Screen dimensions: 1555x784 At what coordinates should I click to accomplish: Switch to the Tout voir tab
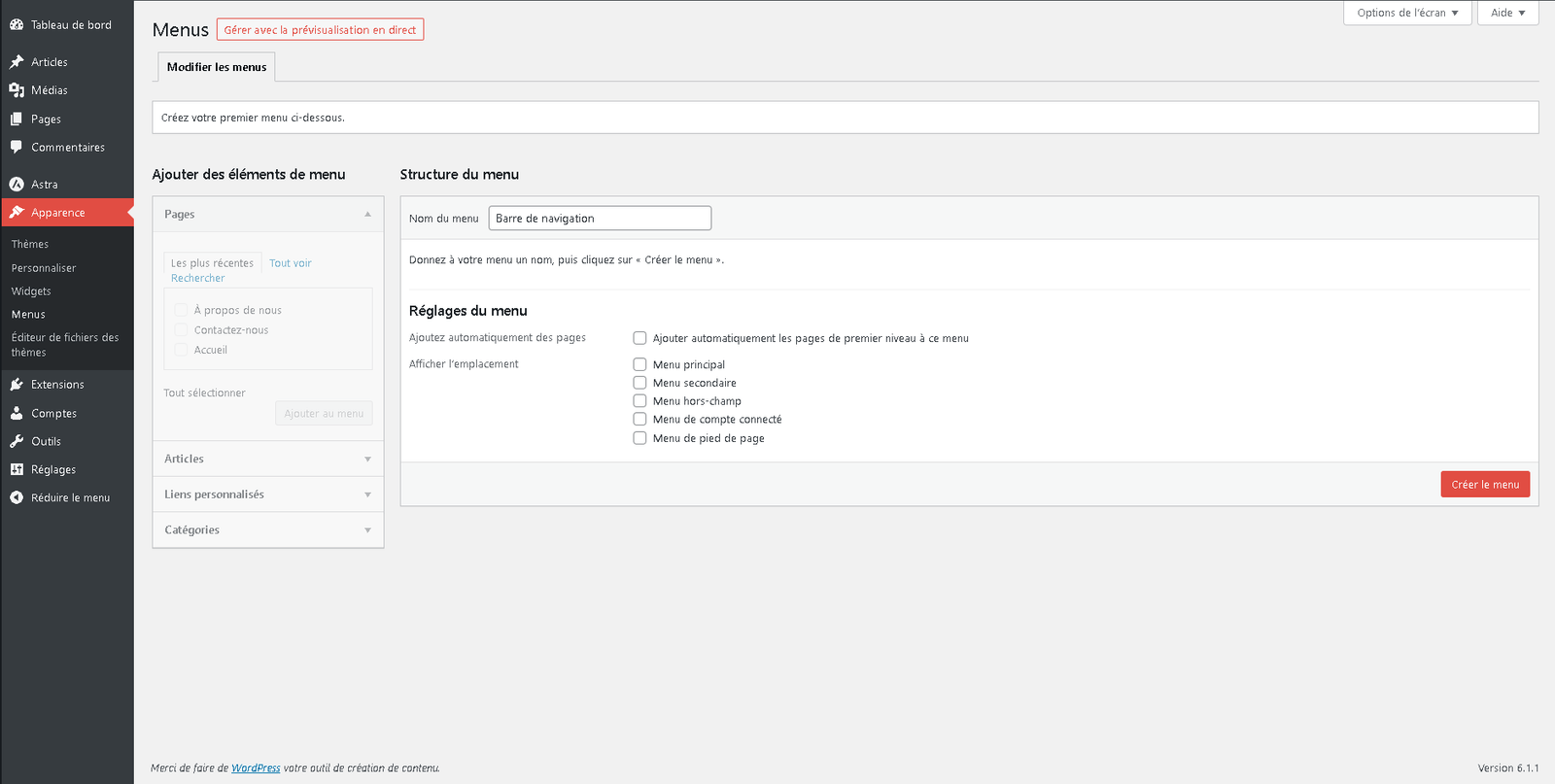click(291, 263)
